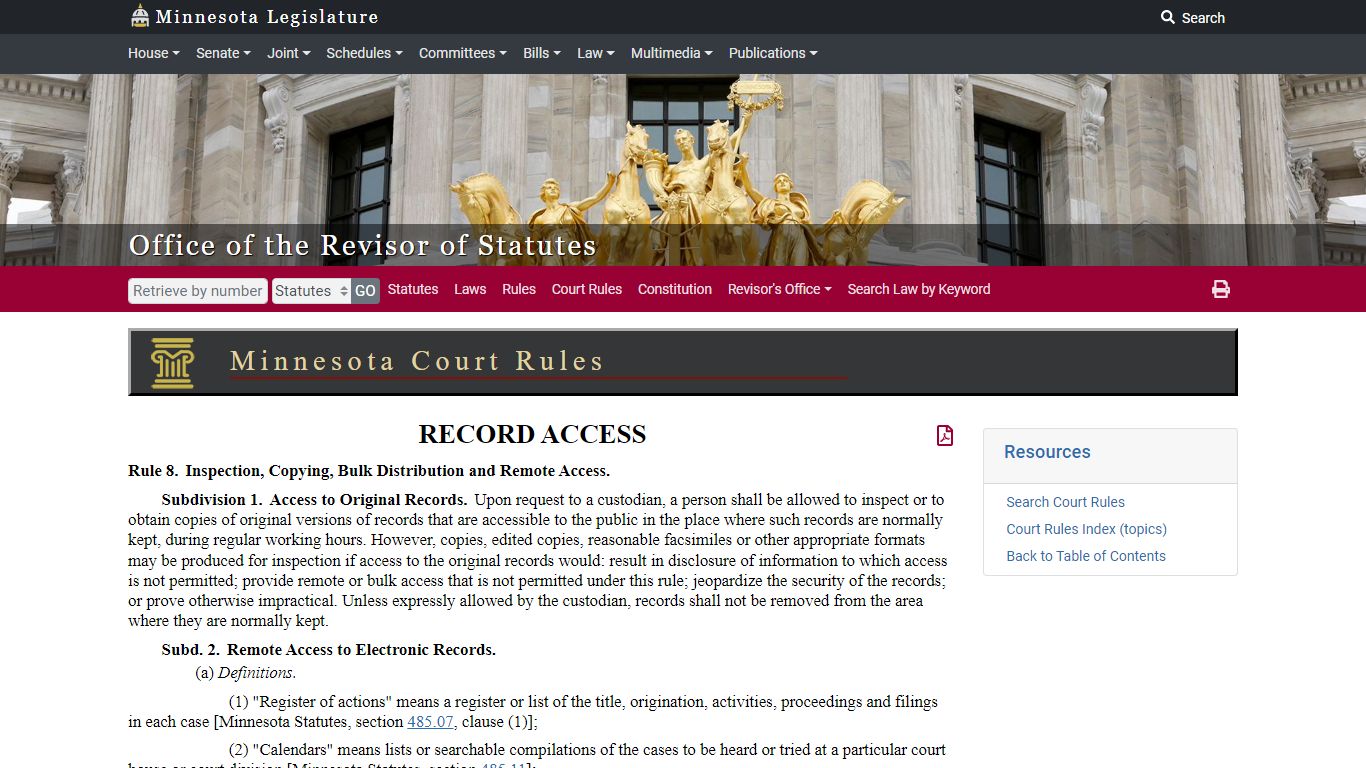Image resolution: width=1366 pixels, height=768 pixels.
Task: Click the Retrieve by number input field
Action: pyautogui.click(x=198, y=291)
